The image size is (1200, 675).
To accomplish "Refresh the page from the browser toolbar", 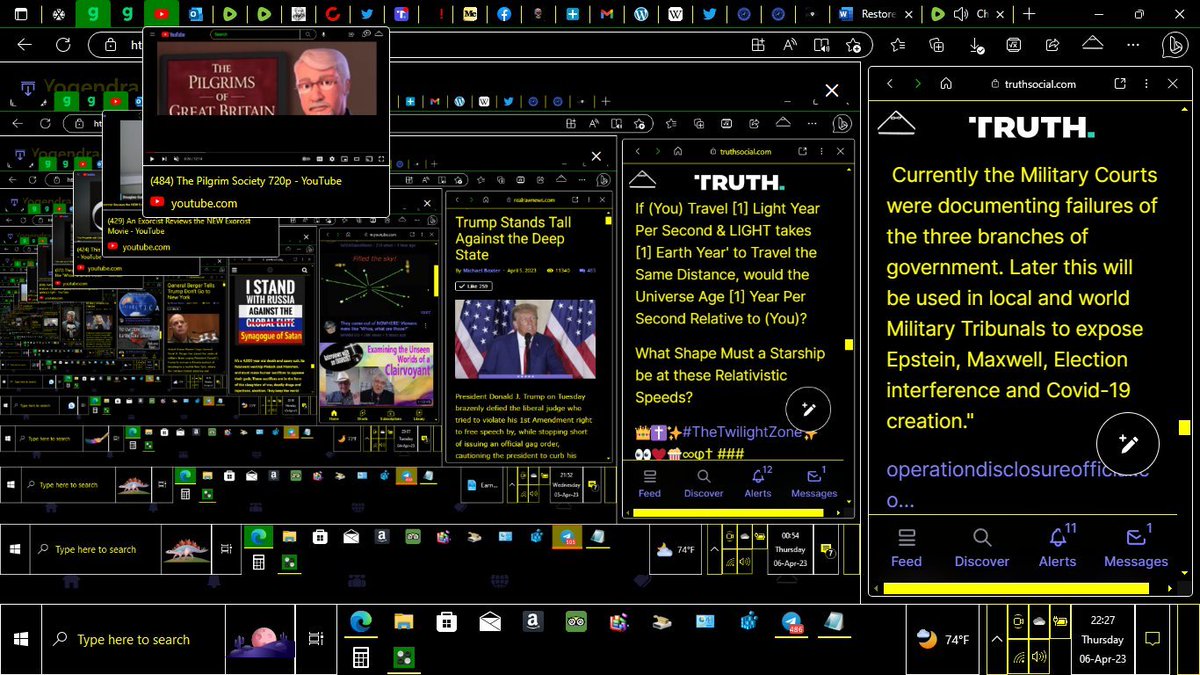I will point(63,45).
